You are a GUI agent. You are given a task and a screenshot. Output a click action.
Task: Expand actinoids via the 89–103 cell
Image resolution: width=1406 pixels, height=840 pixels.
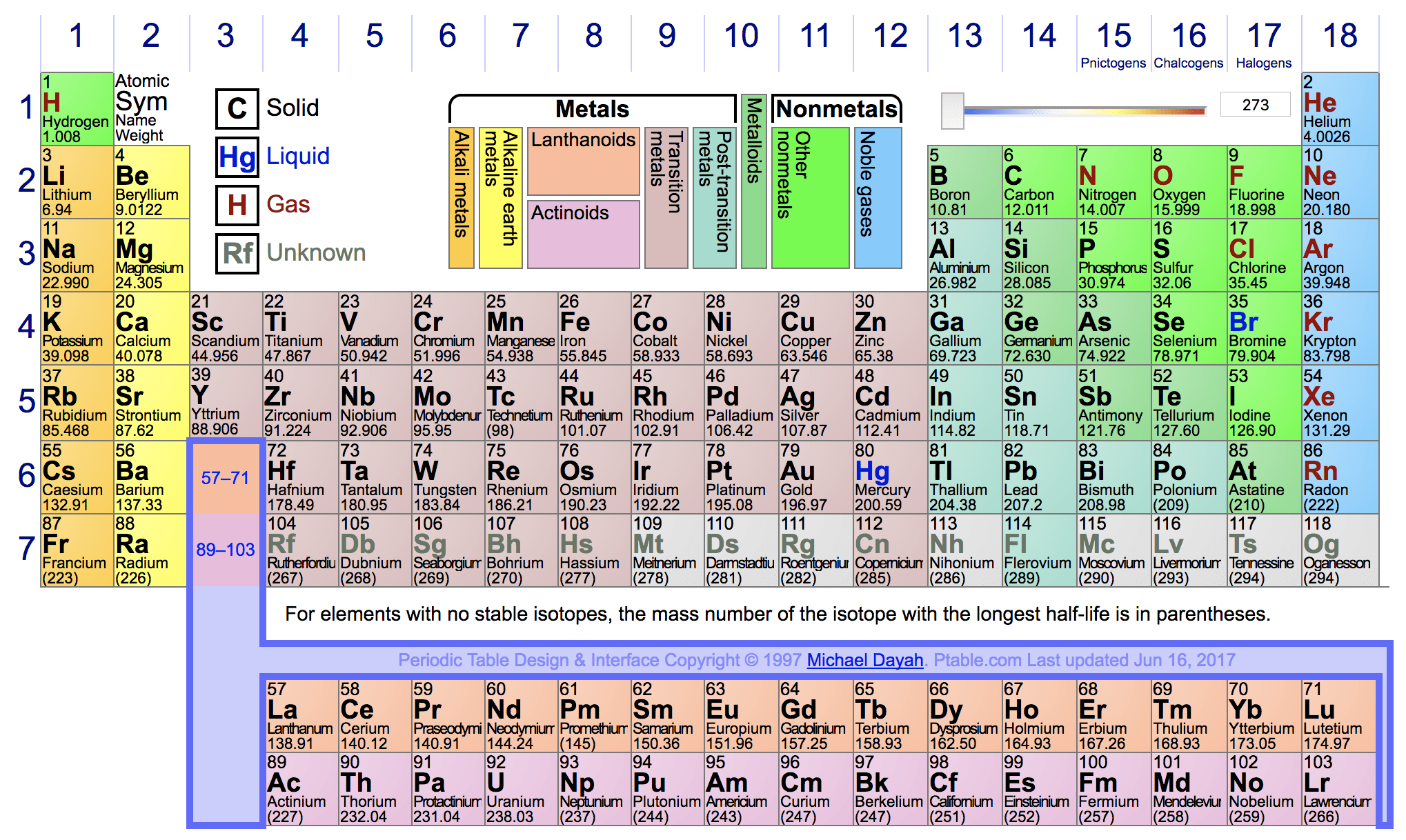pyautogui.click(x=226, y=550)
